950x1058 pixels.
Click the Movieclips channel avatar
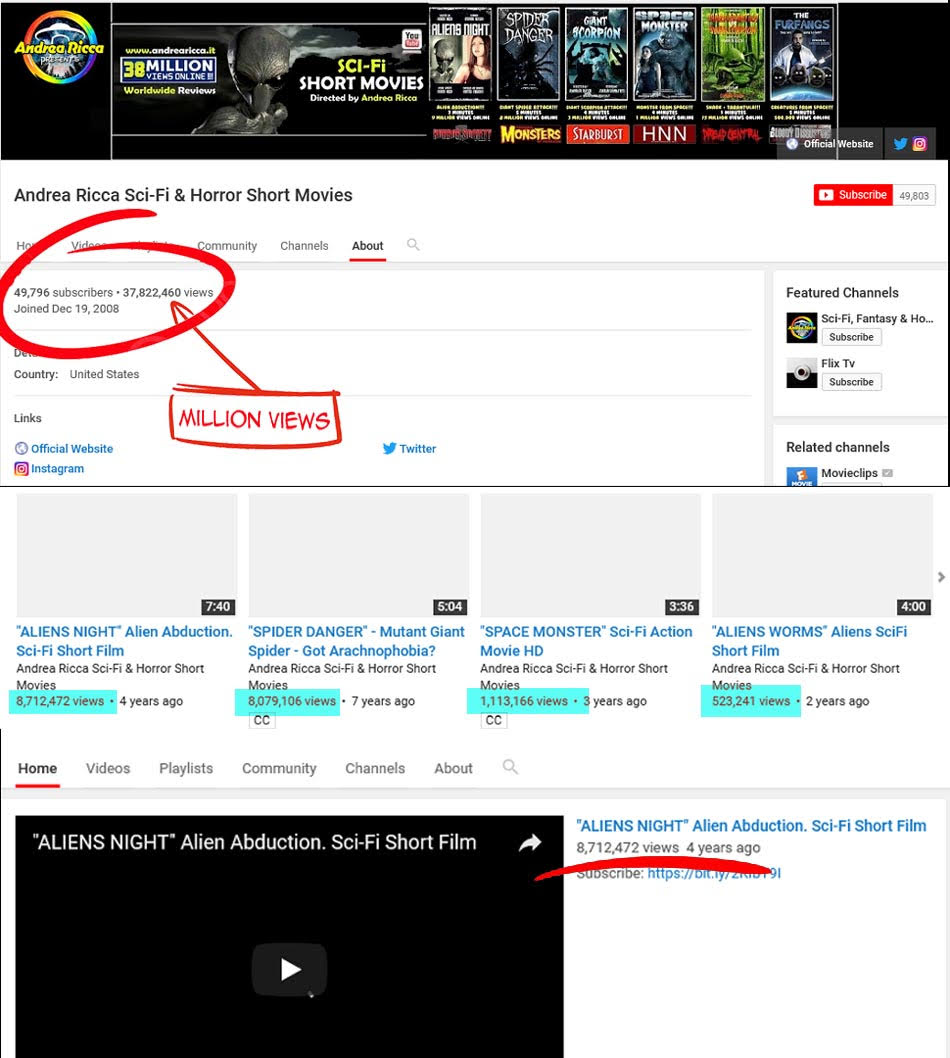[802, 476]
